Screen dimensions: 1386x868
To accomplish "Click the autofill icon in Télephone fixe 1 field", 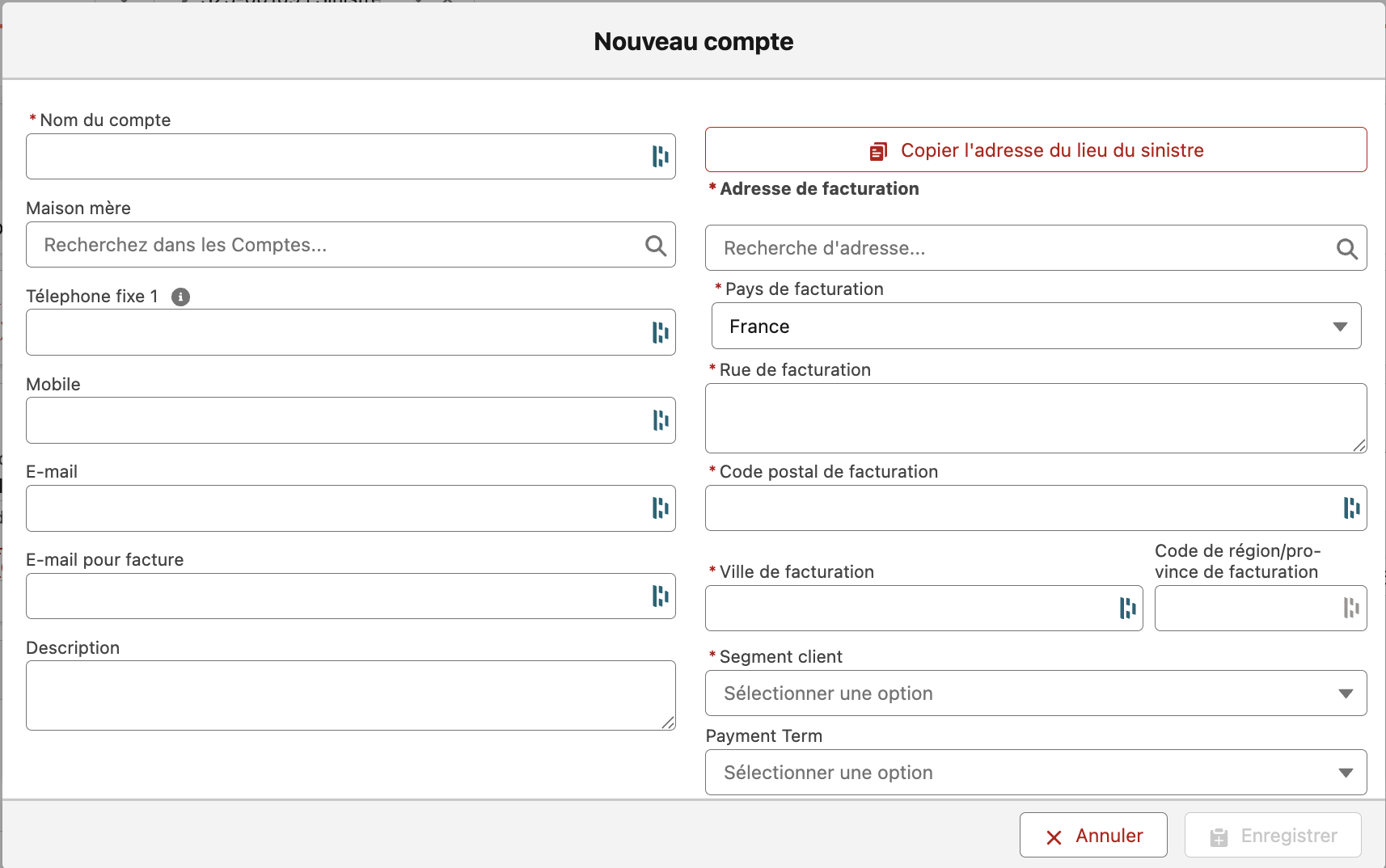I will pos(660,332).
